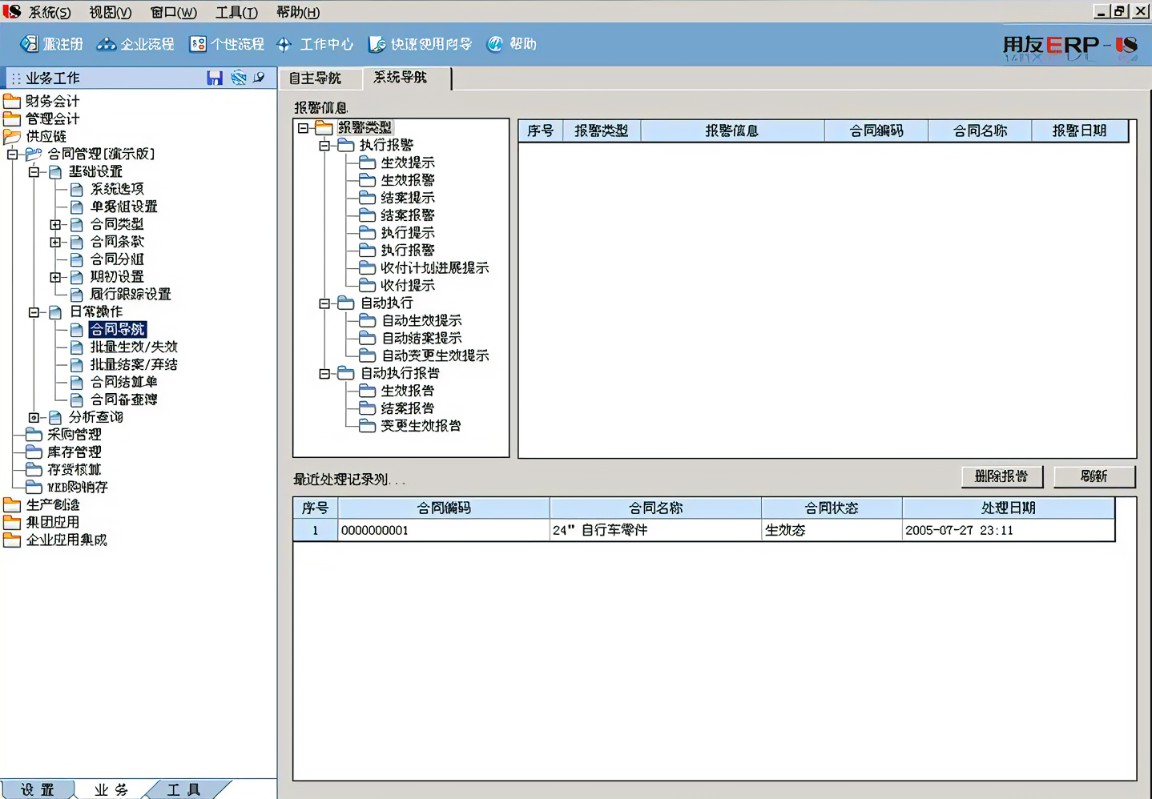Collapse the 自动执行 node
The image size is (1152, 799).
(324, 303)
